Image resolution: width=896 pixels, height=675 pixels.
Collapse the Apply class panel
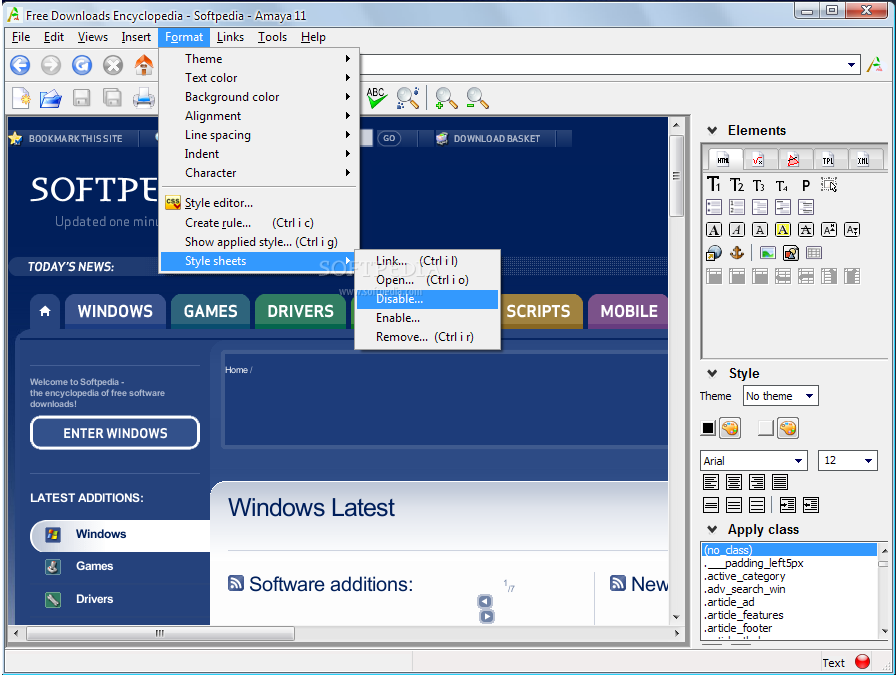coord(712,529)
